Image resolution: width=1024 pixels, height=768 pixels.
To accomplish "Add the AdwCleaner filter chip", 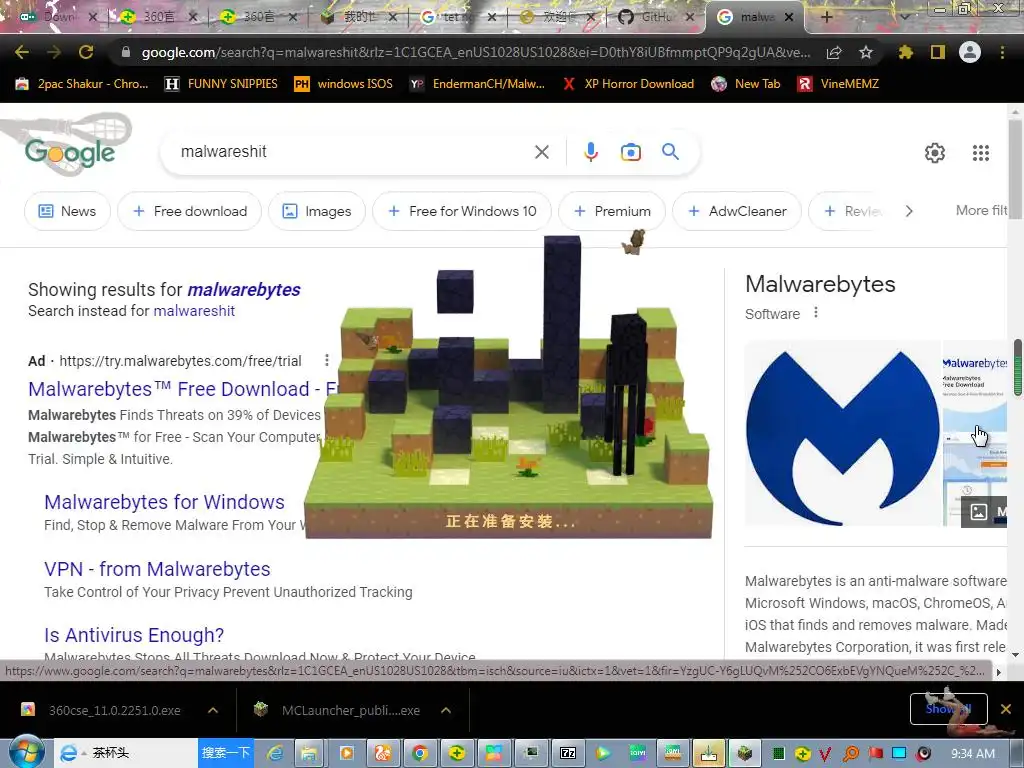I will (x=737, y=211).
